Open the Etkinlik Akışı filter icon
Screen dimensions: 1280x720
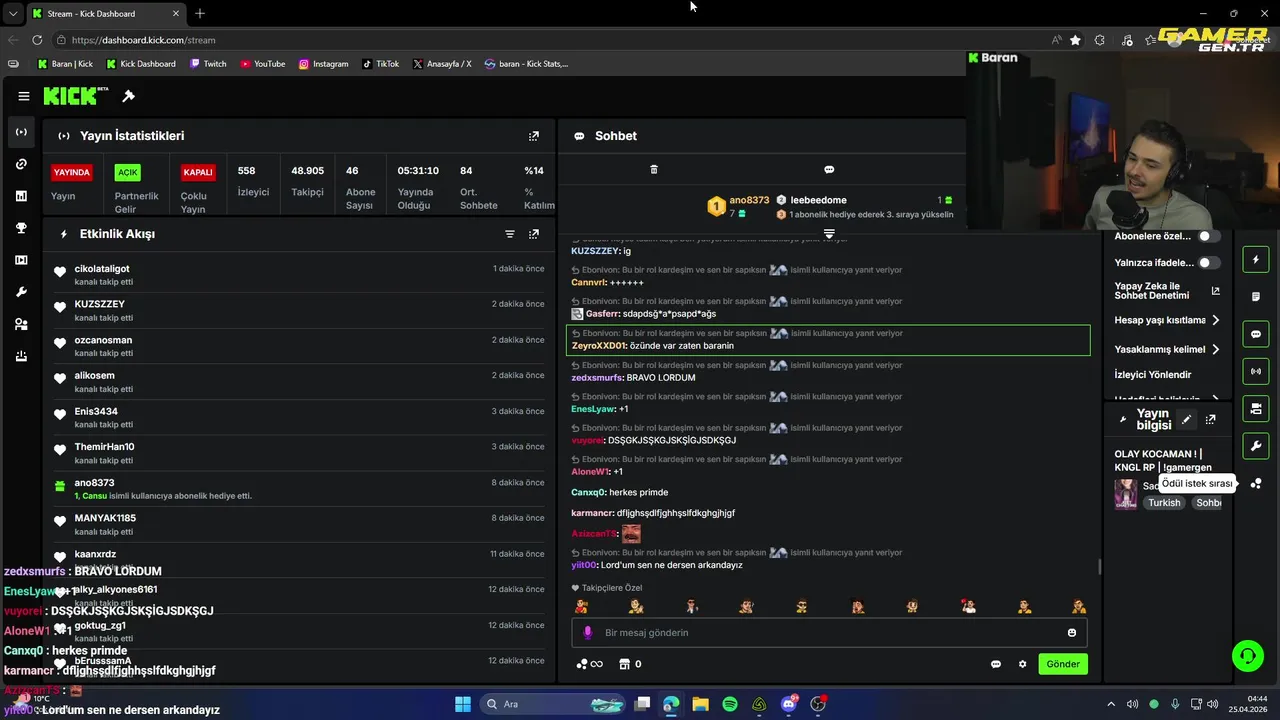pyautogui.click(x=510, y=234)
